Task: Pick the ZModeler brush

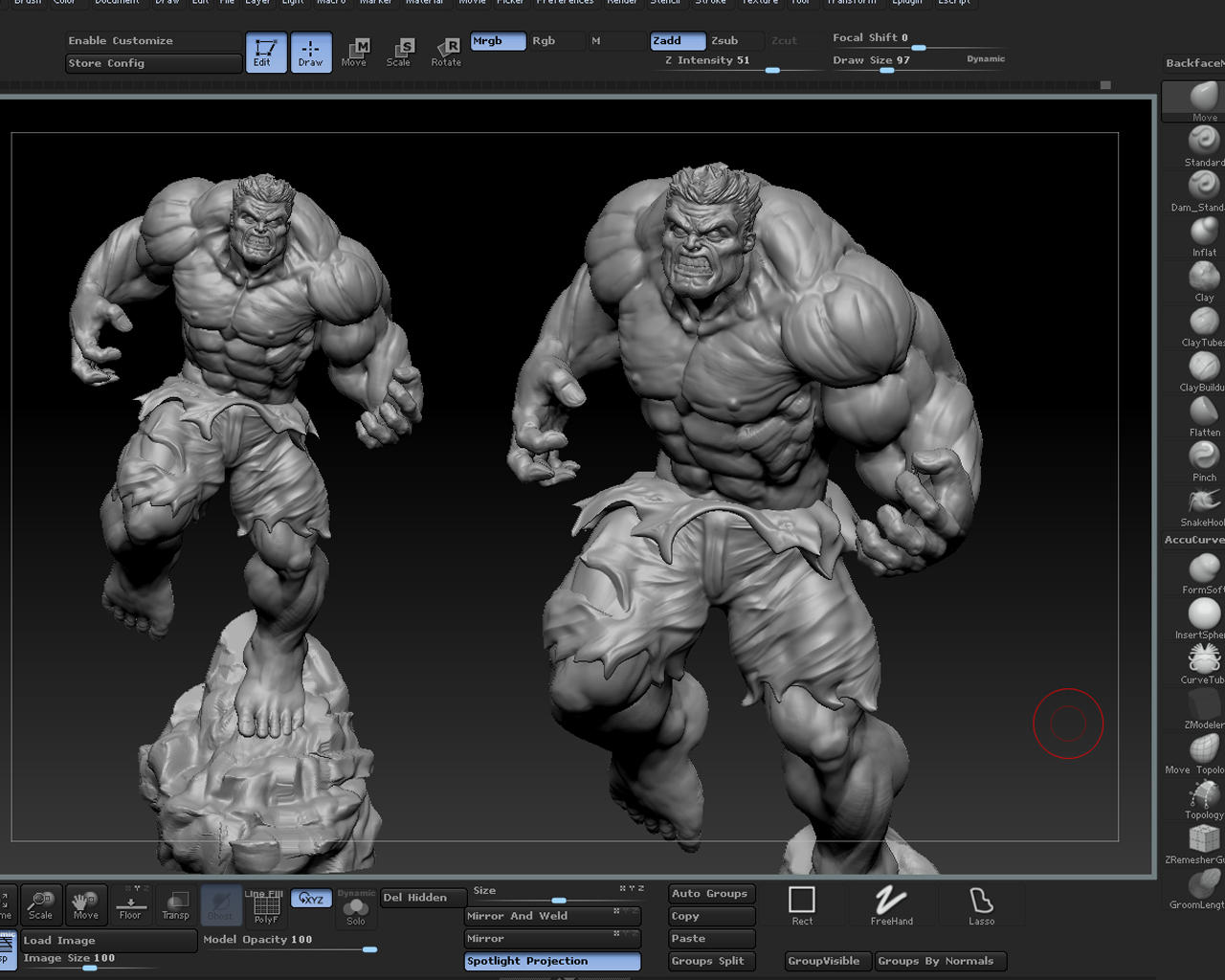Action: coord(1203,709)
